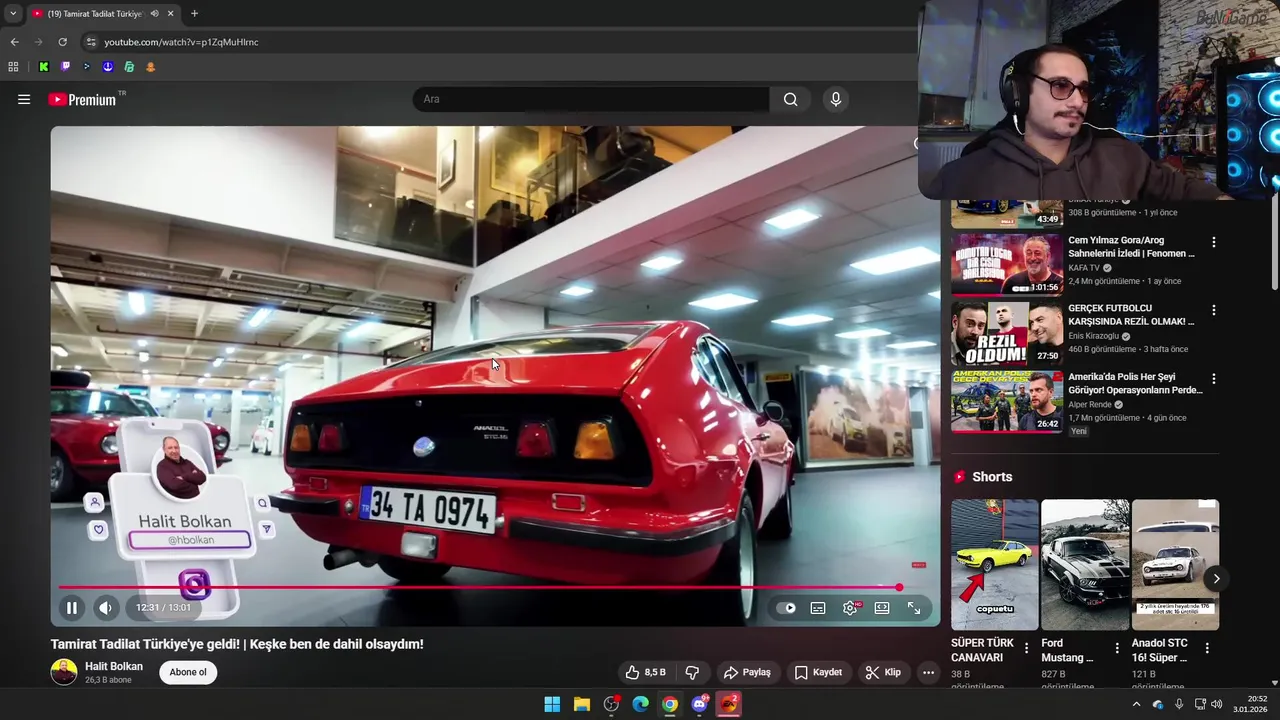The height and width of the screenshot is (720, 1280).
Task: Show hidden system tray icons
Action: 1136,704
